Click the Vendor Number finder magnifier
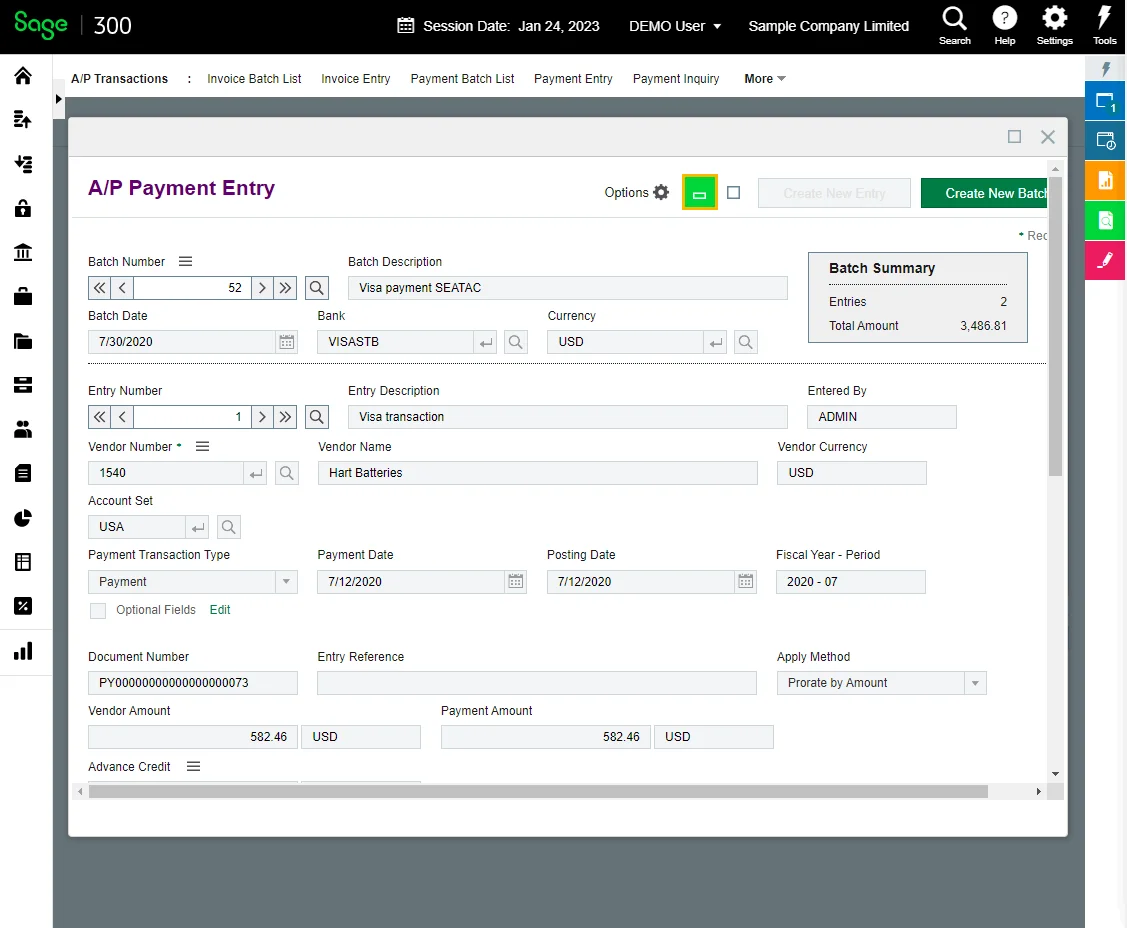 (286, 473)
